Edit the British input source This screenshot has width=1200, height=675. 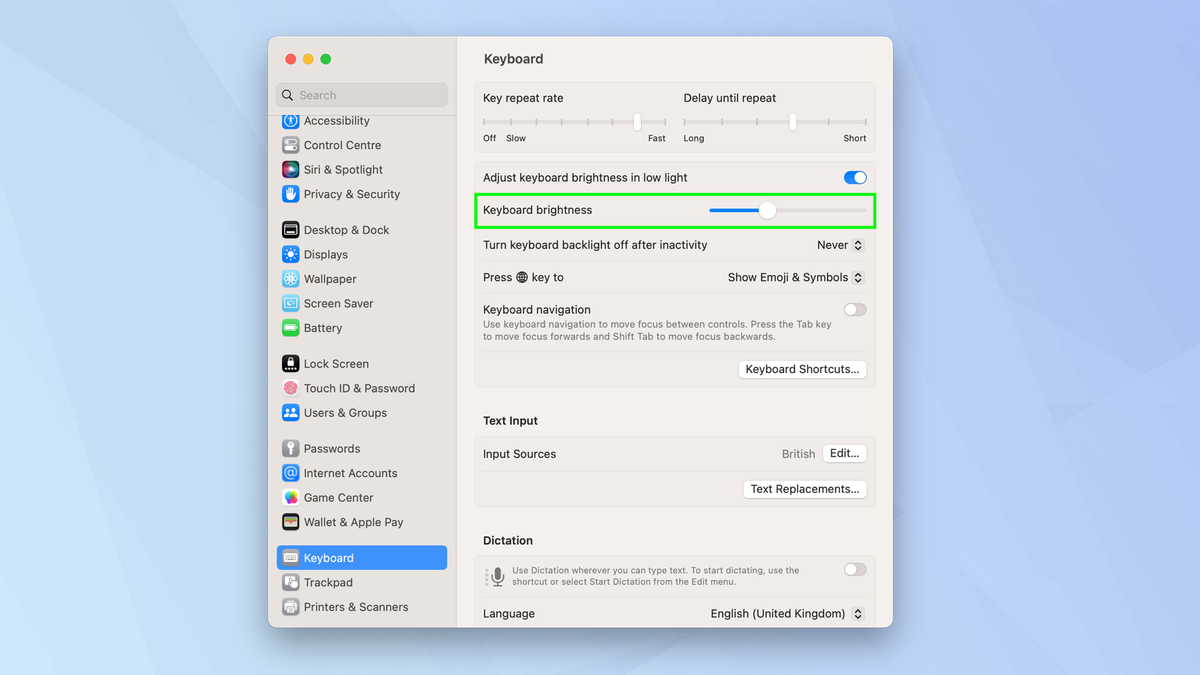click(x=844, y=453)
